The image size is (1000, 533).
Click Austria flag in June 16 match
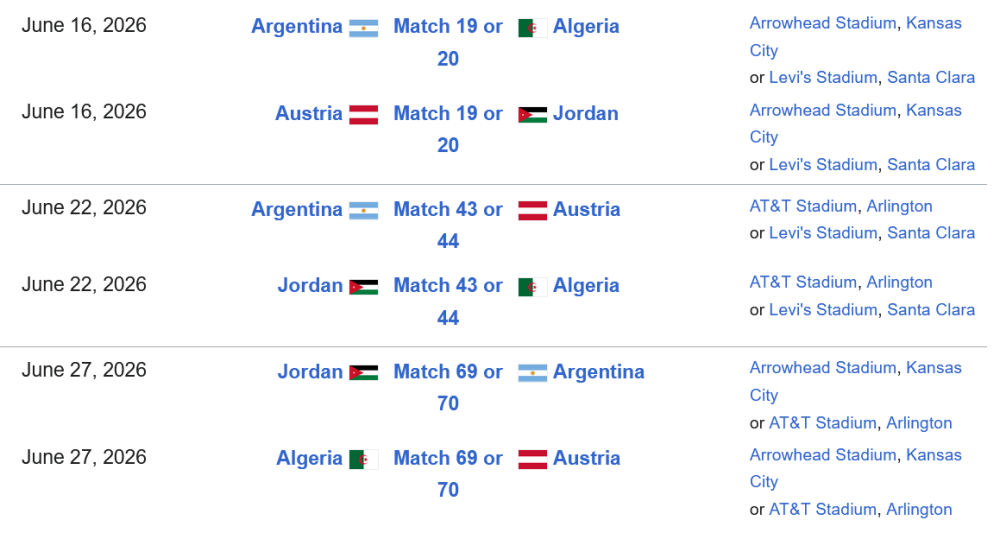(x=363, y=115)
